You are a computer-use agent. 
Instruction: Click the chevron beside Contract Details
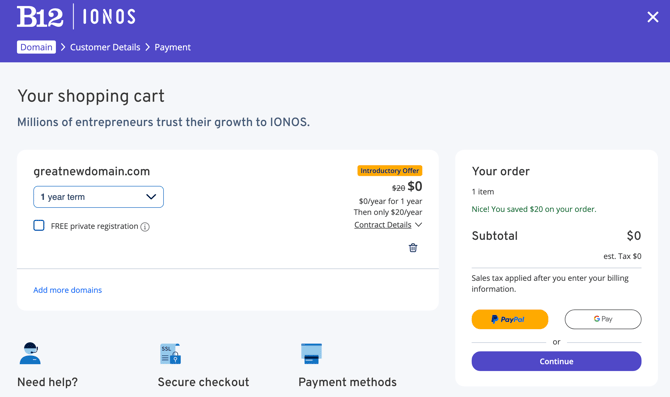click(419, 225)
